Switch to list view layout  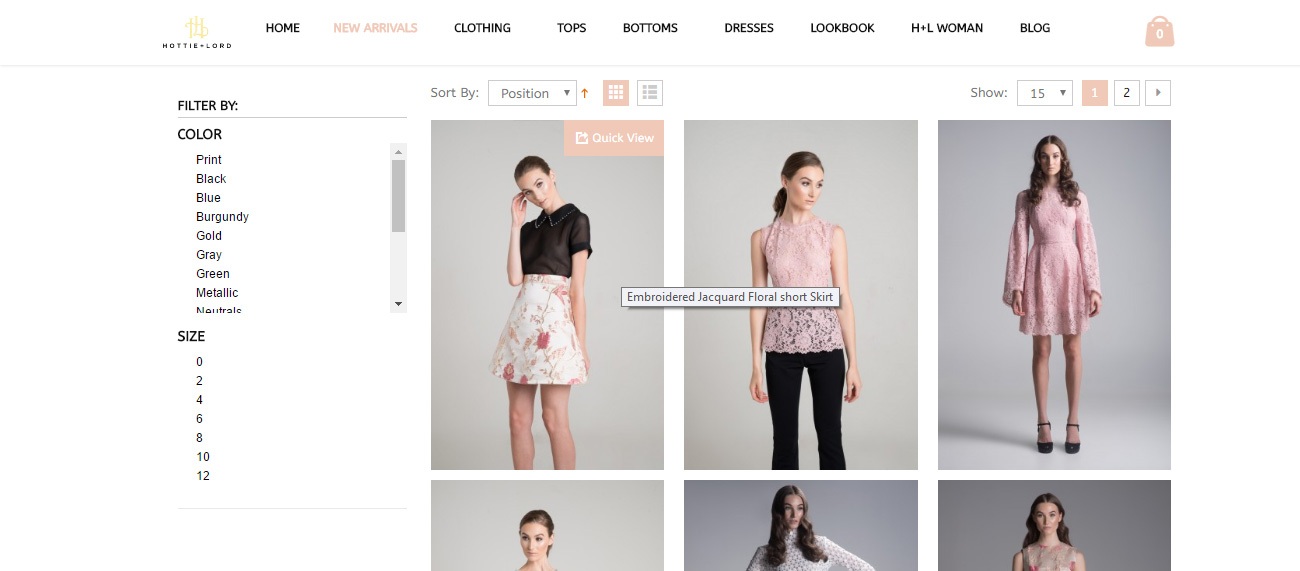650,93
